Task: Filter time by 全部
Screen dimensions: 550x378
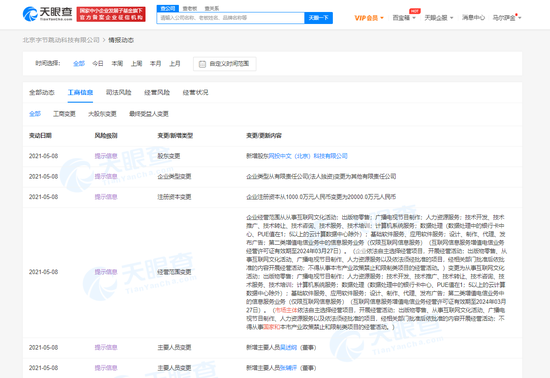Action: pos(79,63)
